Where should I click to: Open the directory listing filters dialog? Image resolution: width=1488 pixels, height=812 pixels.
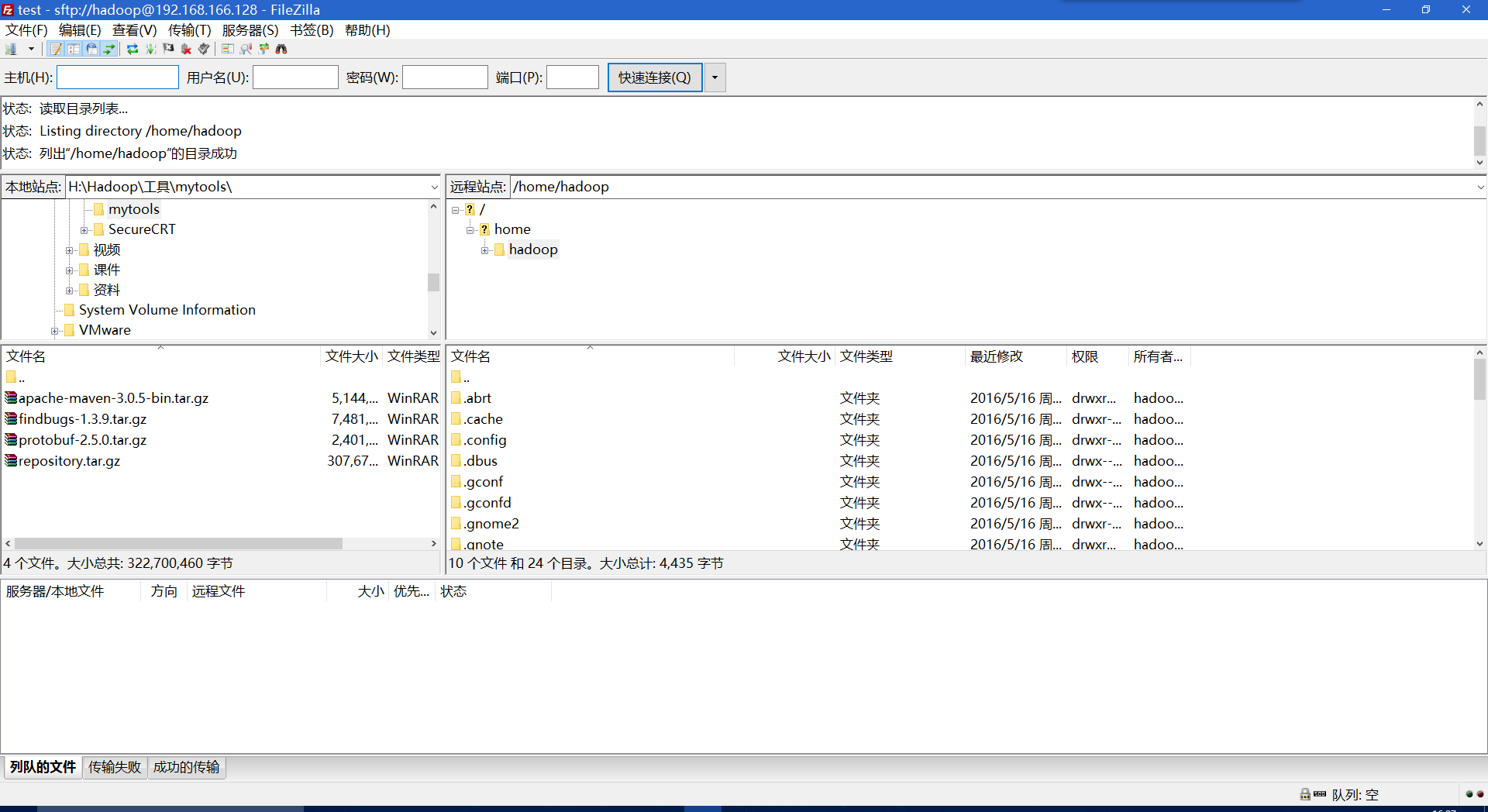point(227,49)
